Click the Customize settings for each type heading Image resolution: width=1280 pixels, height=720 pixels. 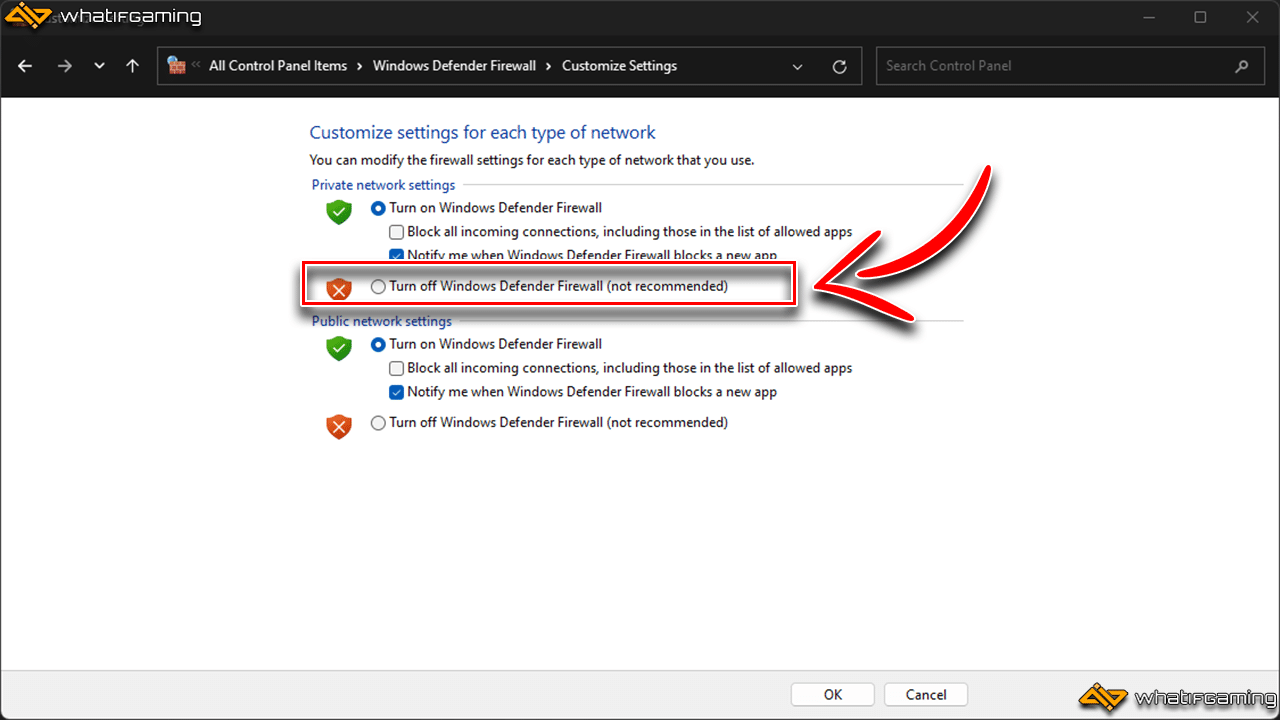[482, 133]
